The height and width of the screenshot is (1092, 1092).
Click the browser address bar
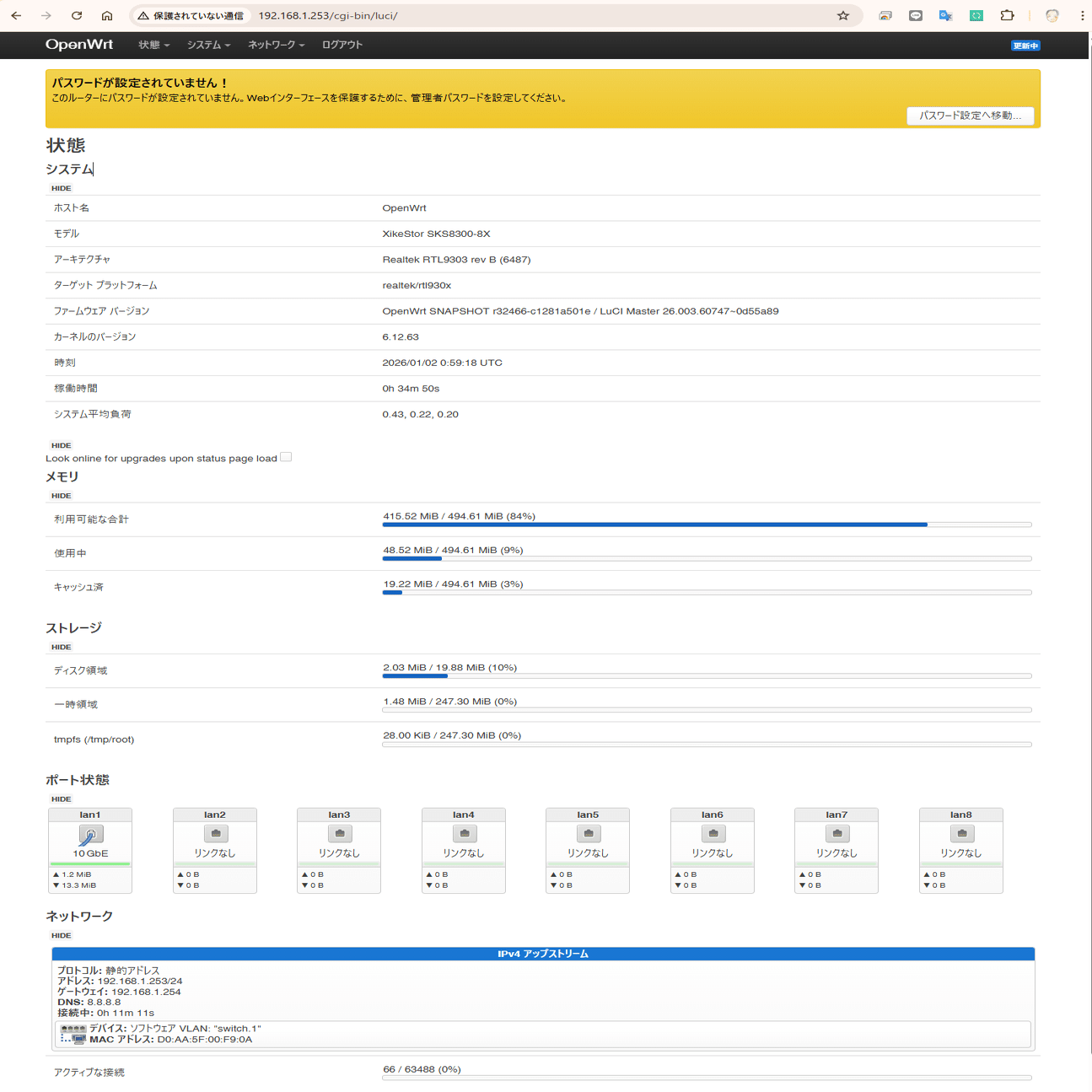pyautogui.click(x=422, y=14)
